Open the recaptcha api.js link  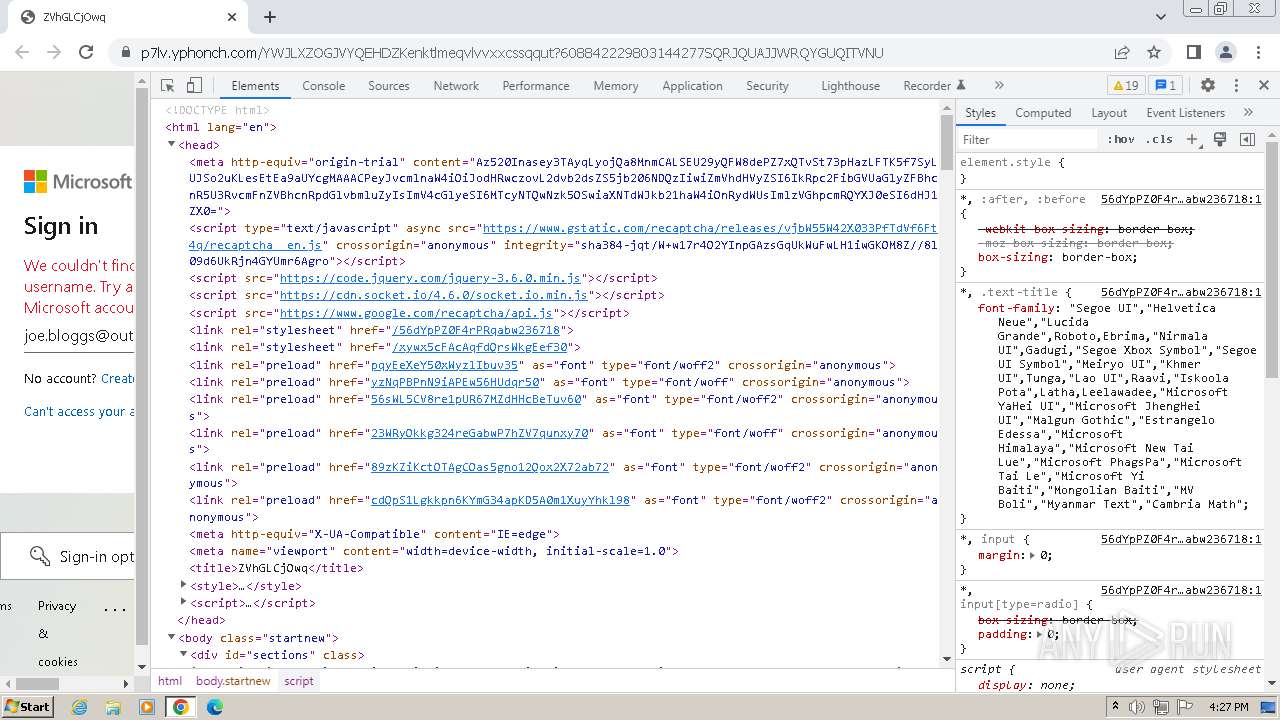coord(416,313)
